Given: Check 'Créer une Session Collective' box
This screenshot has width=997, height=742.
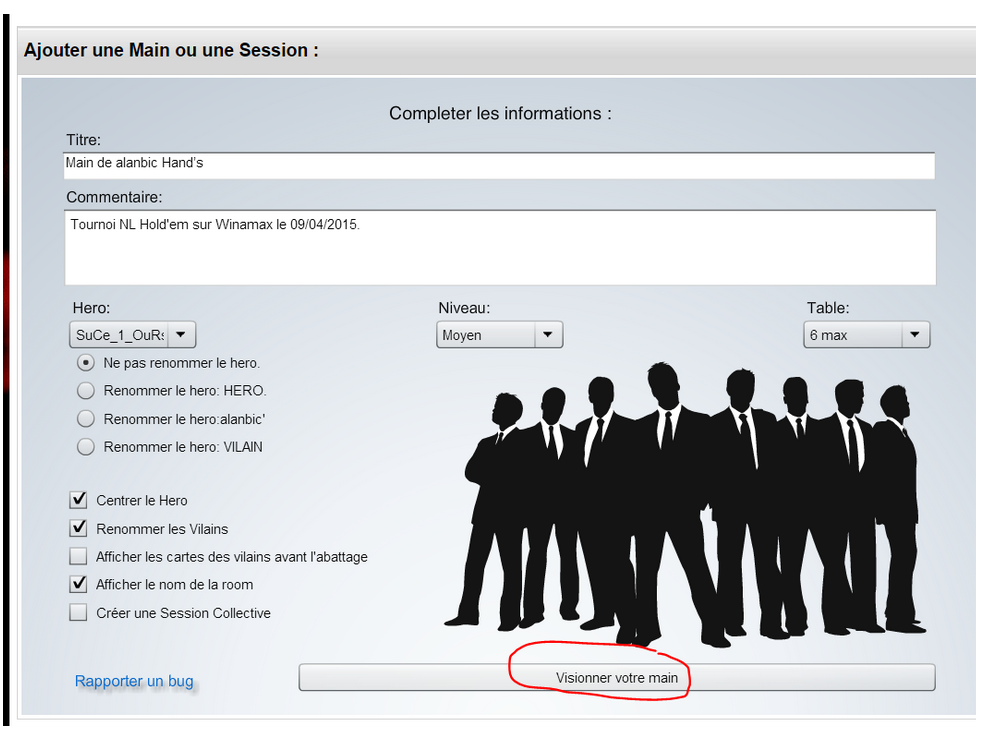Looking at the screenshot, I should (x=78, y=612).
